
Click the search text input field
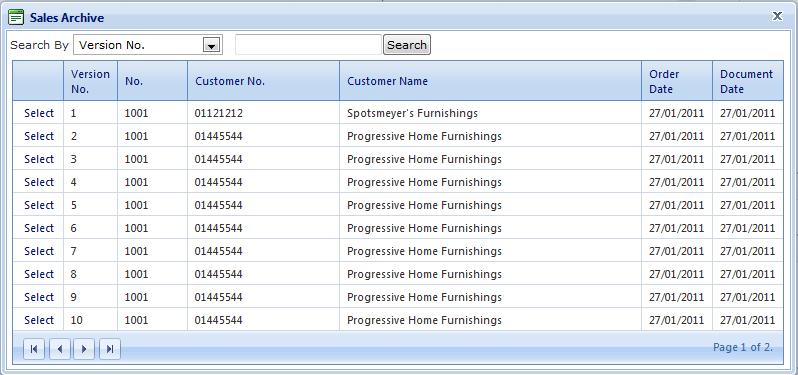(x=308, y=45)
